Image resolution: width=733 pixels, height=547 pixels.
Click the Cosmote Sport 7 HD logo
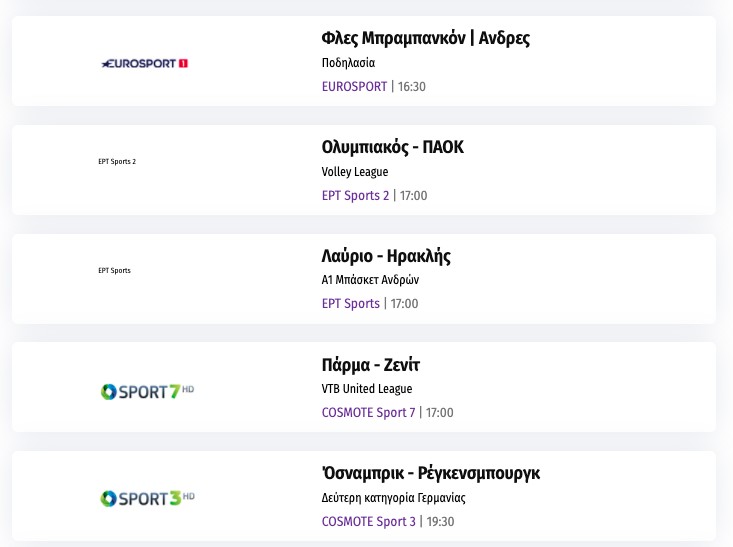[x=147, y=391]
